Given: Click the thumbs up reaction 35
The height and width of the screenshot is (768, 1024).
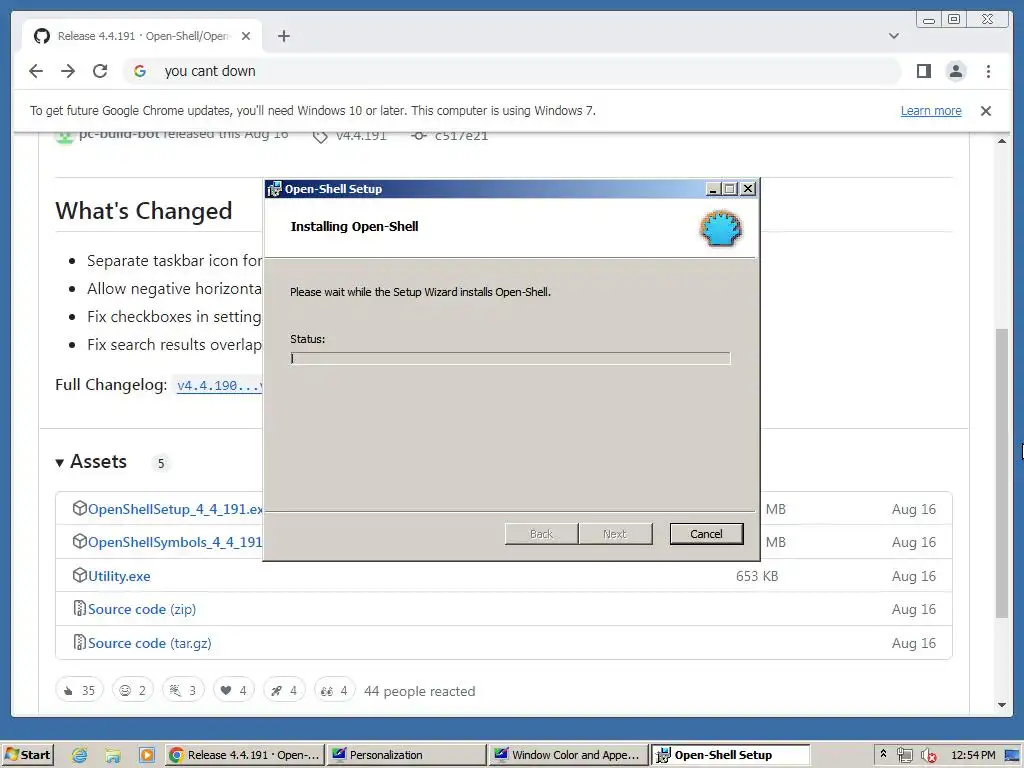Looking at the screenshot, I should [79, 690].
